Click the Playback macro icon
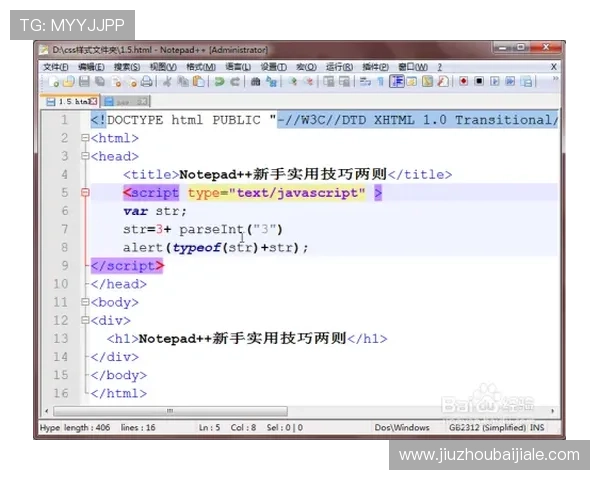 pos(494,82)
